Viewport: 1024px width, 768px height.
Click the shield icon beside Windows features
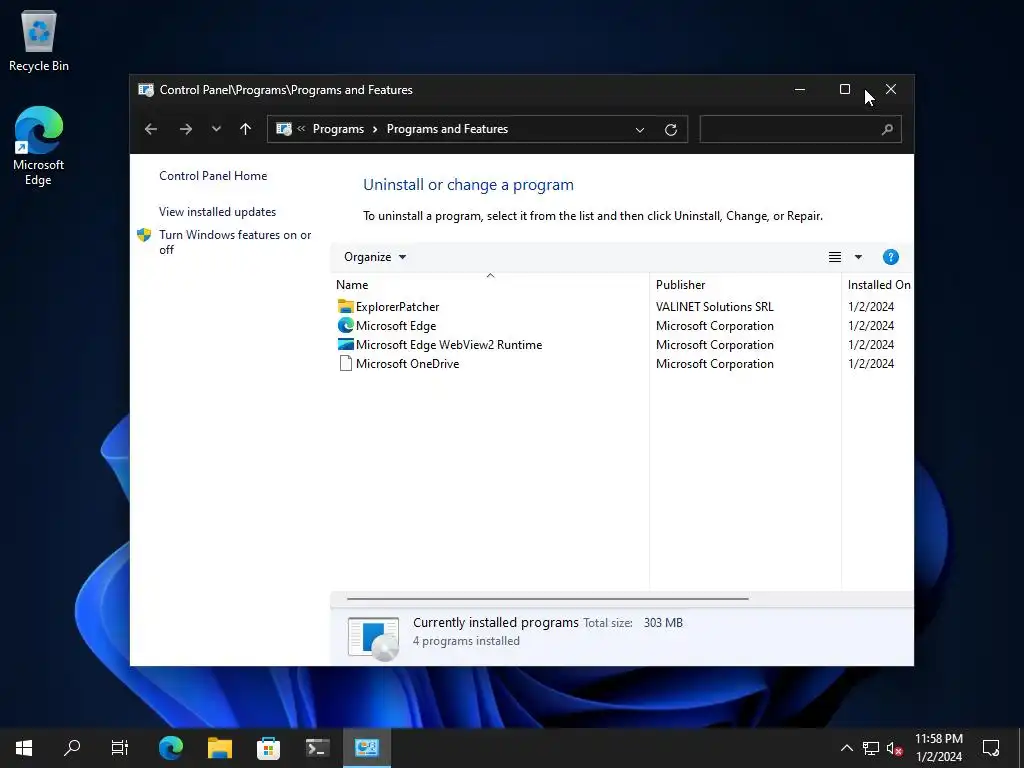pyautogui.click(x=144, y=235)
